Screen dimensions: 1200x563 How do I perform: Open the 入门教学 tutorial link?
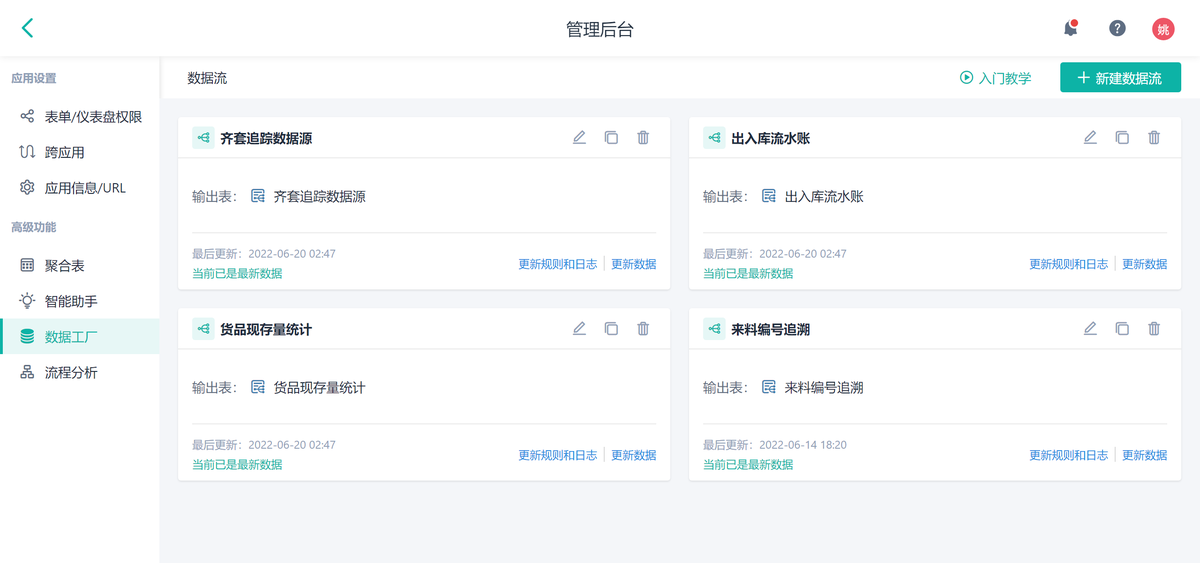tap(995, 78)
